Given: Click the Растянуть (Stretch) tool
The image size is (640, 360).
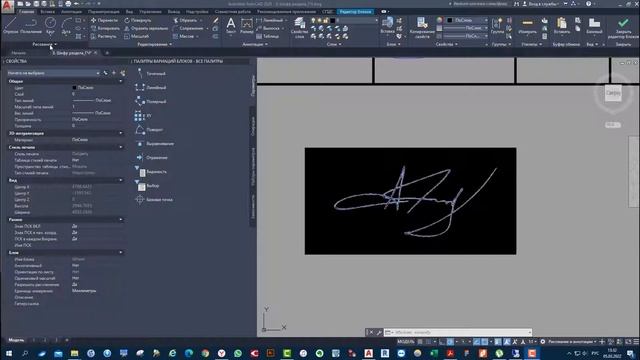Looking at the screenshot, I should tap(104, 36).
